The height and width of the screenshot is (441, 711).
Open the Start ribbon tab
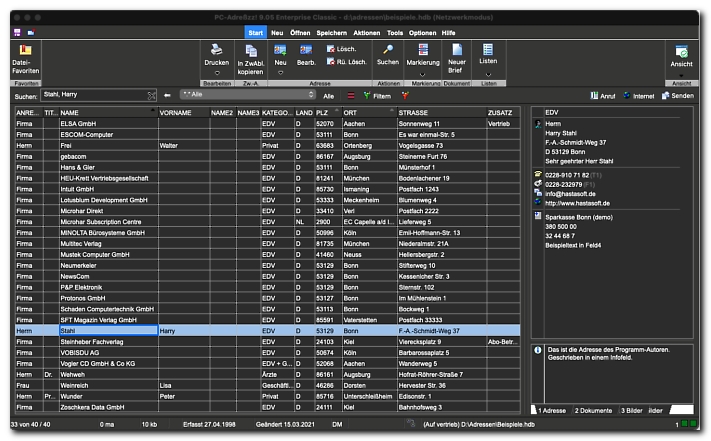255,33
